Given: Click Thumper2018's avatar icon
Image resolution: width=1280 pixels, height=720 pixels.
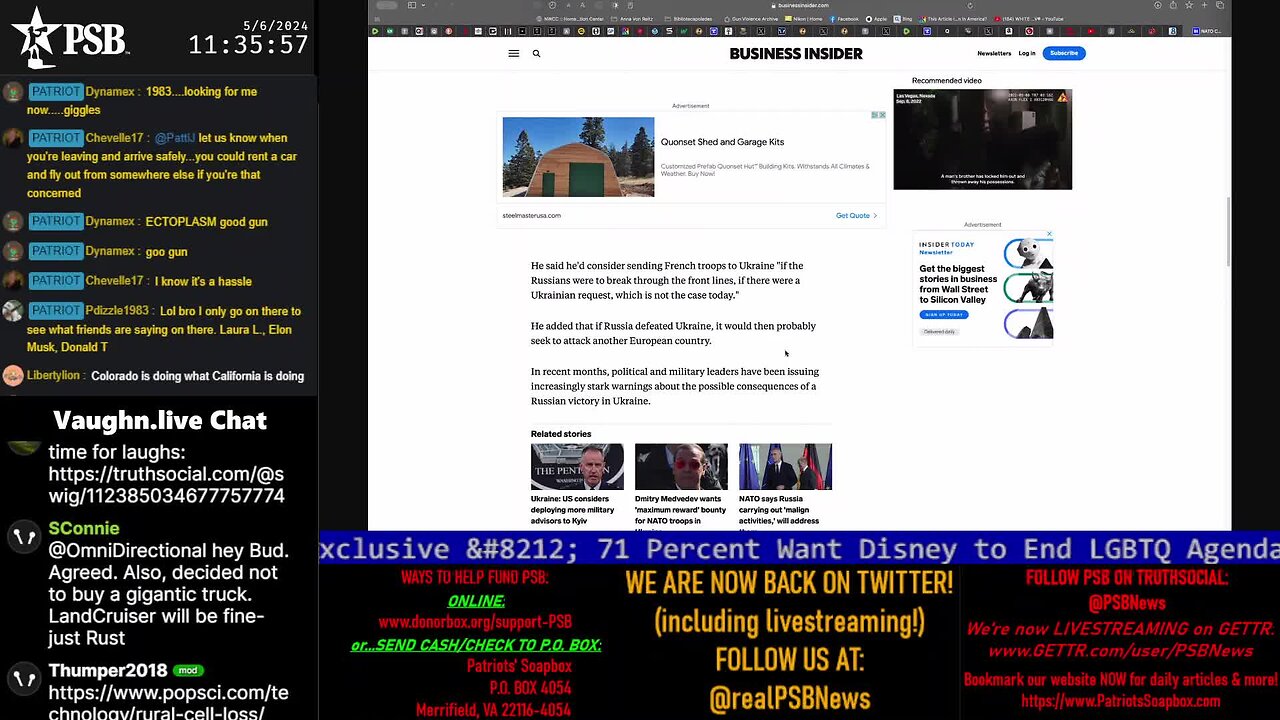Looking at the screenshot, I should (24, 680).
